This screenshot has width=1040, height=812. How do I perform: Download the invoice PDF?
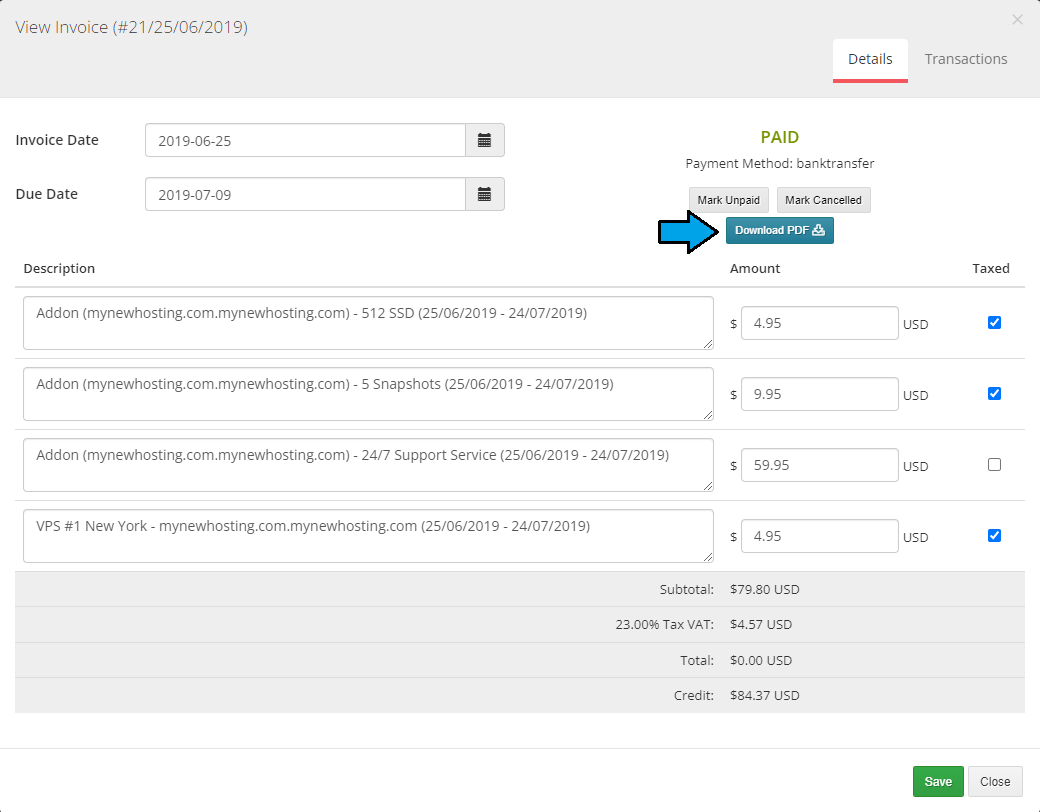coord(779,230)
